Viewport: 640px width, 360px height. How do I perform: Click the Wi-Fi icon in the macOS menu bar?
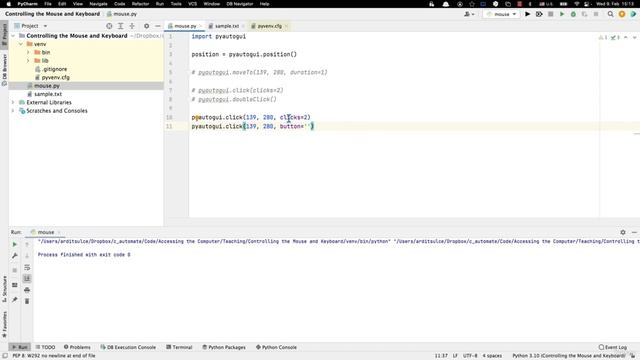[x=576, y=4]
